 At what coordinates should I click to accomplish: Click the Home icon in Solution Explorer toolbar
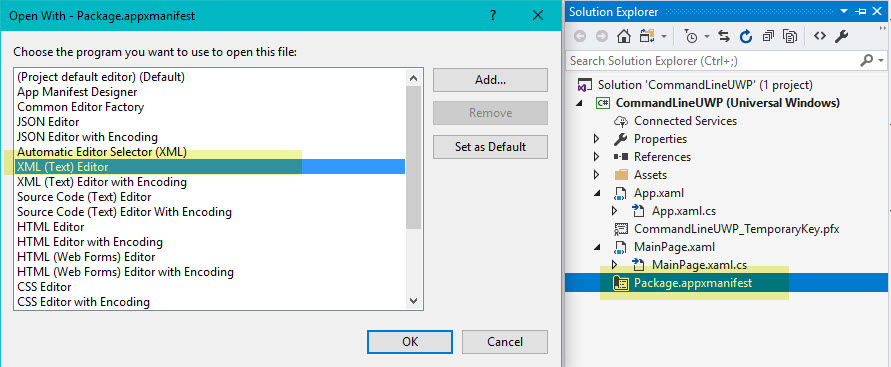click(x=623, y=36)
